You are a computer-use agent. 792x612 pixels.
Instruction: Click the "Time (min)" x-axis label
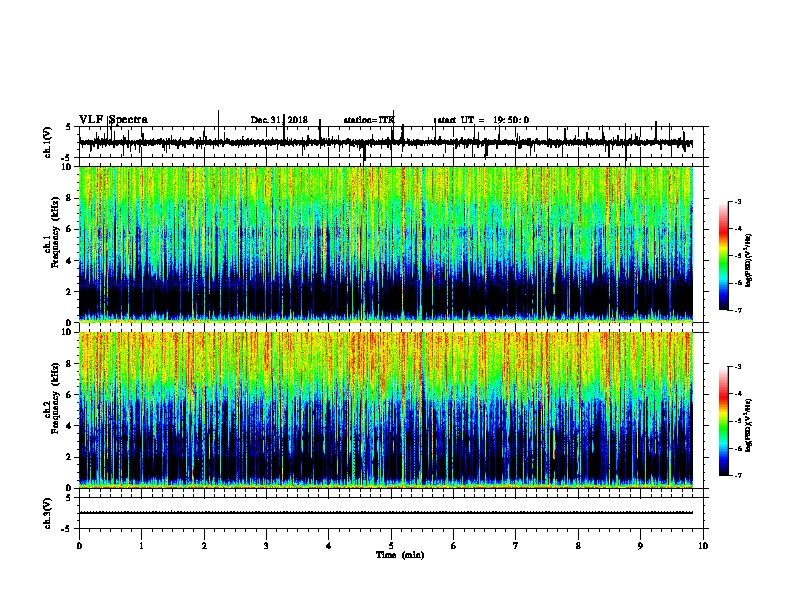pyautogui.click(x=400, y=555)
